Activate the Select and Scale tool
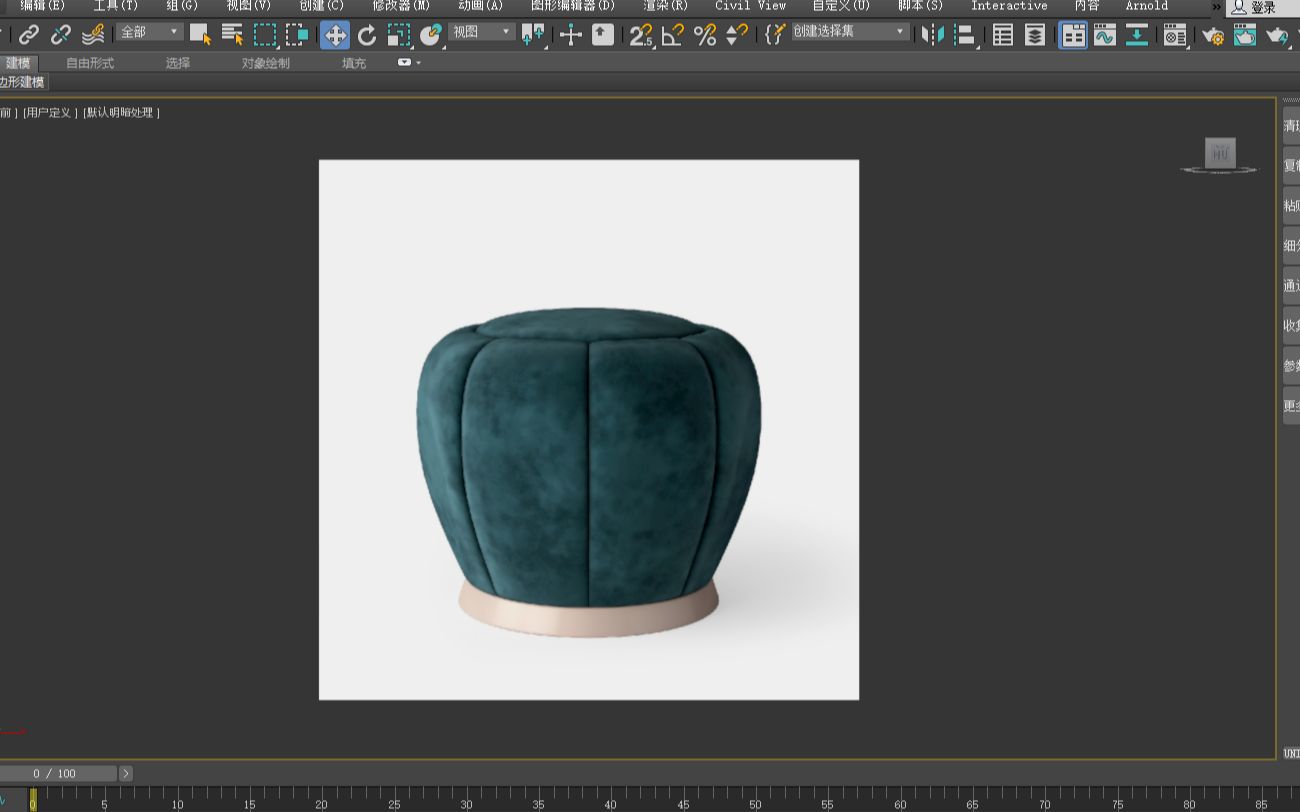The height and width of the screenshot is (812, 1300). (x=399, y=35)
